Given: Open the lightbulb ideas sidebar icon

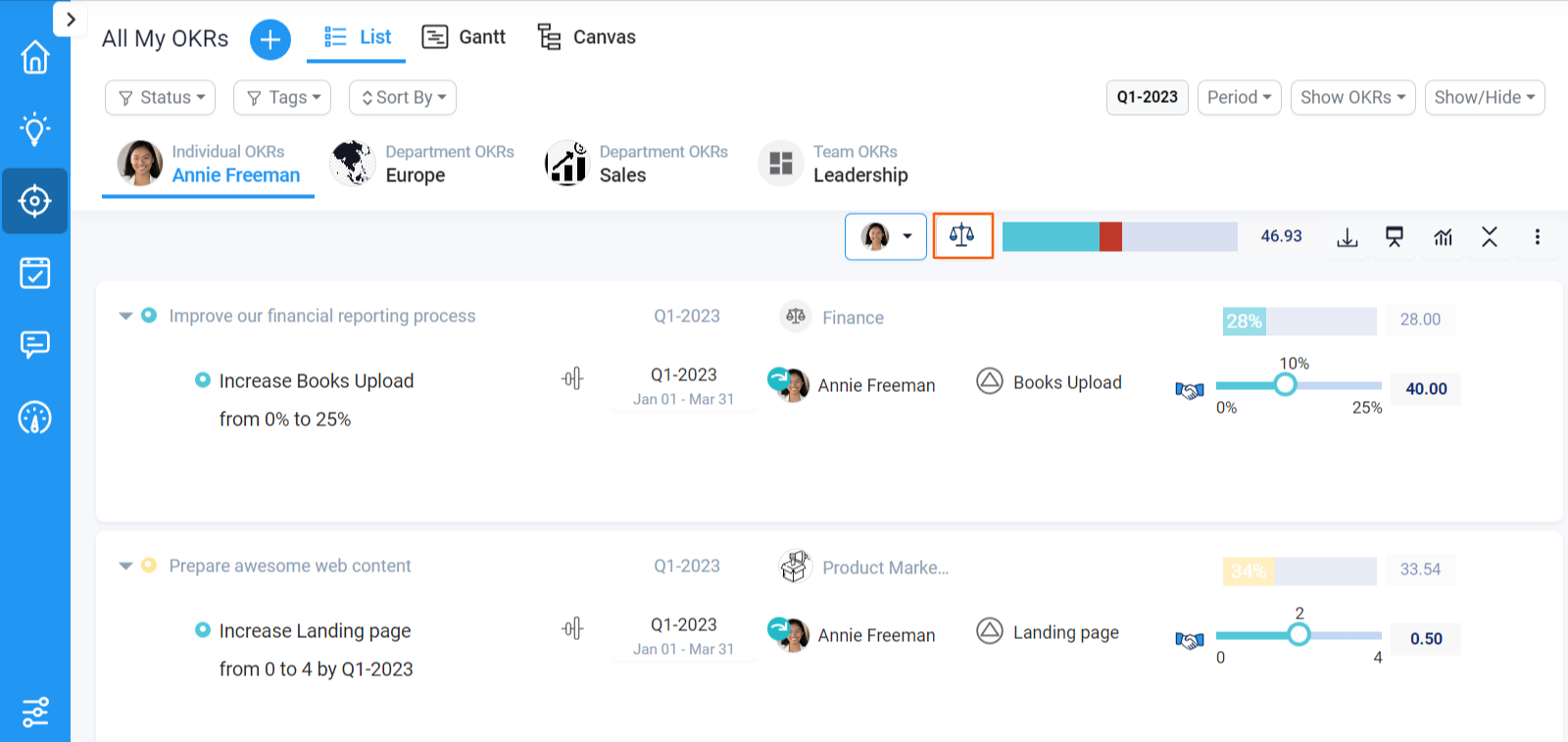Looking at the screenshot, I should pos(35,128).
